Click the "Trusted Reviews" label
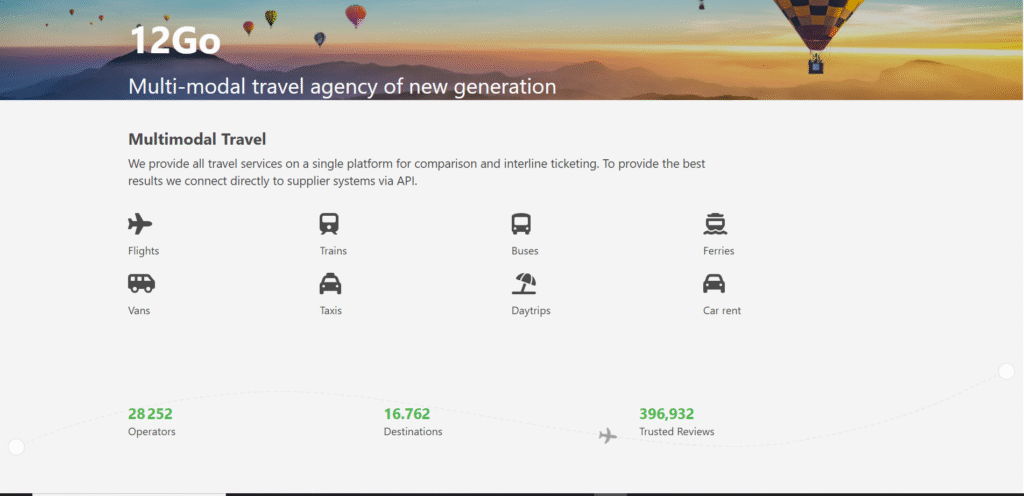This screenshot has height=496, width=1024. pyautogui.click(x=677, y=431)
